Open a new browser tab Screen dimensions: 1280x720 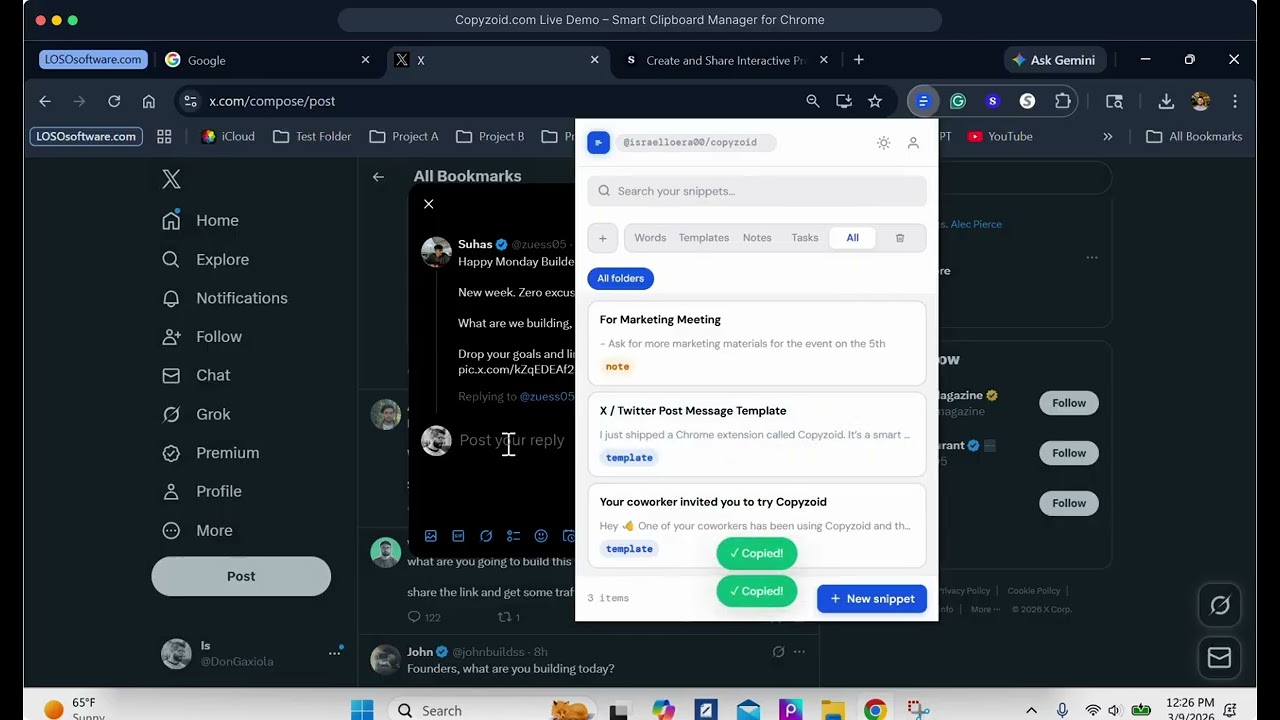click(x=859, y=60)
